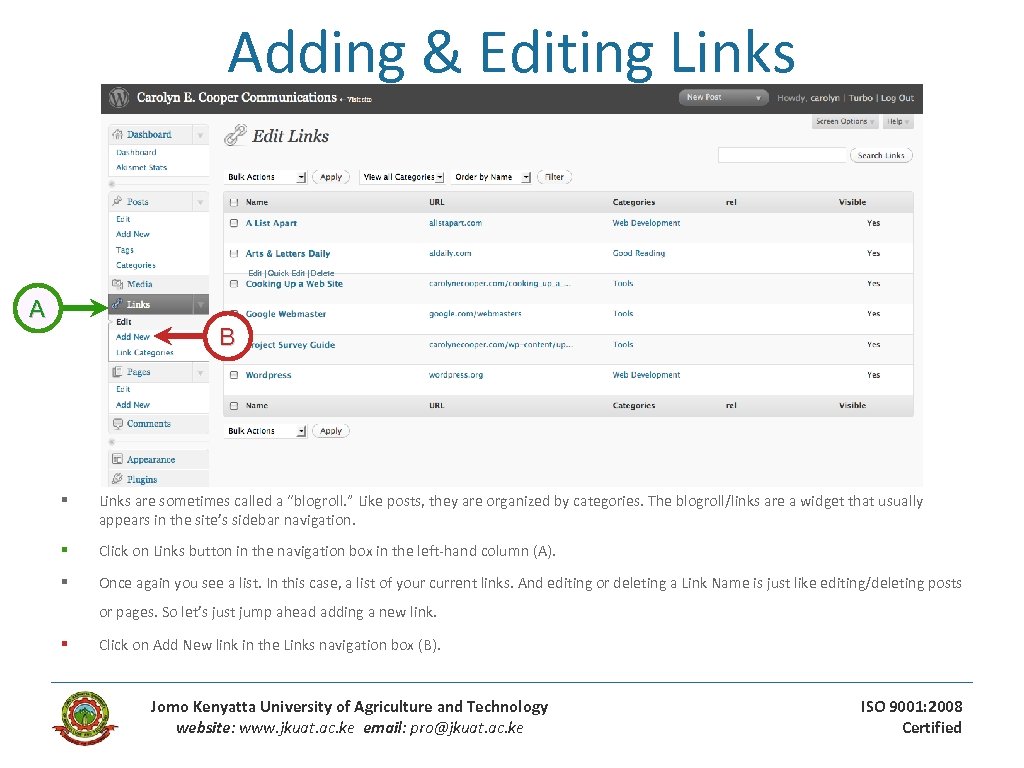Expand the Order by Name dropdown

491,177
